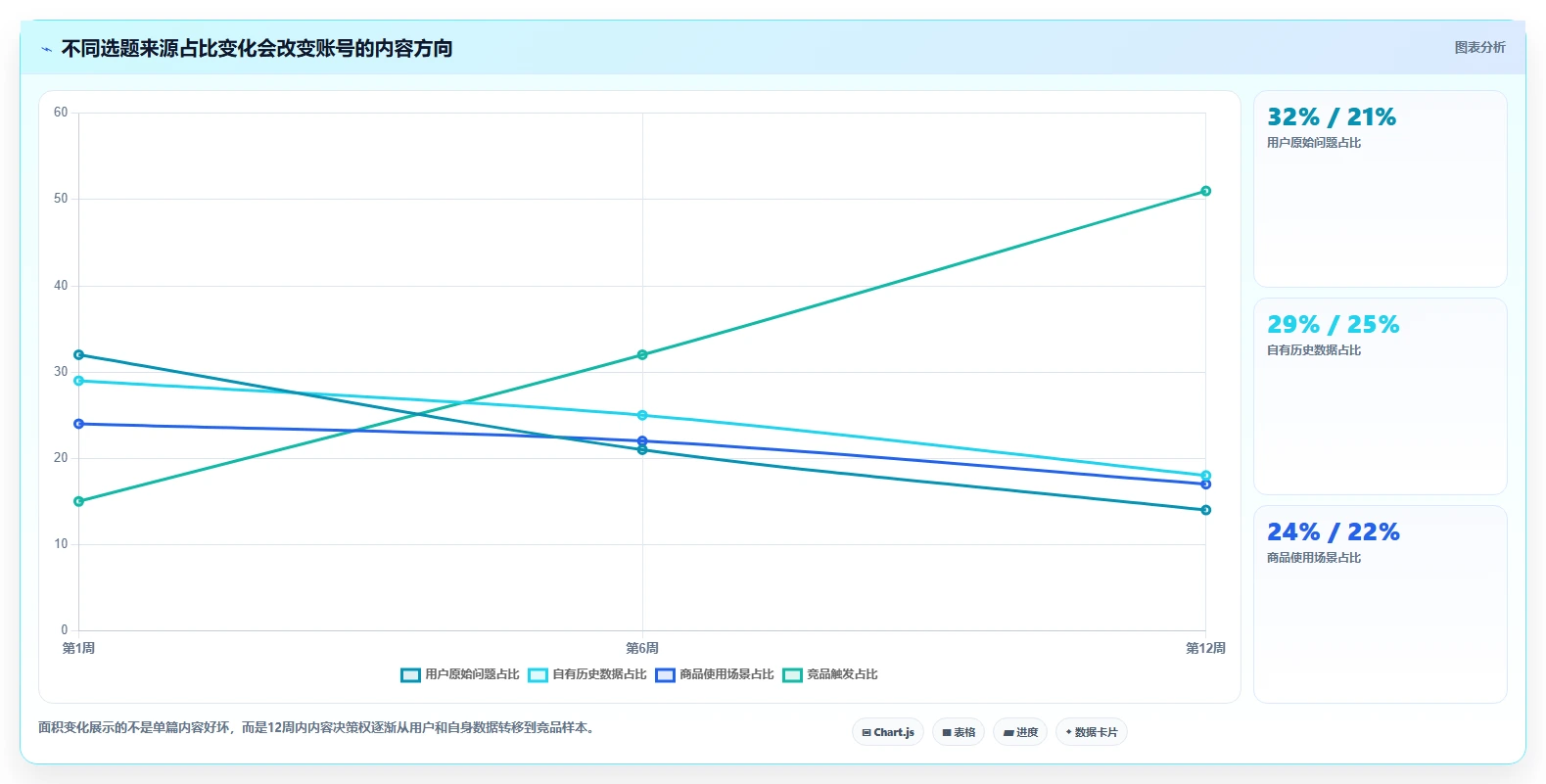1546x784 pixels.
Task: Click 竞品触发占比 data point at 第6周
Action: pyautogui.click(x=642, y=354)
